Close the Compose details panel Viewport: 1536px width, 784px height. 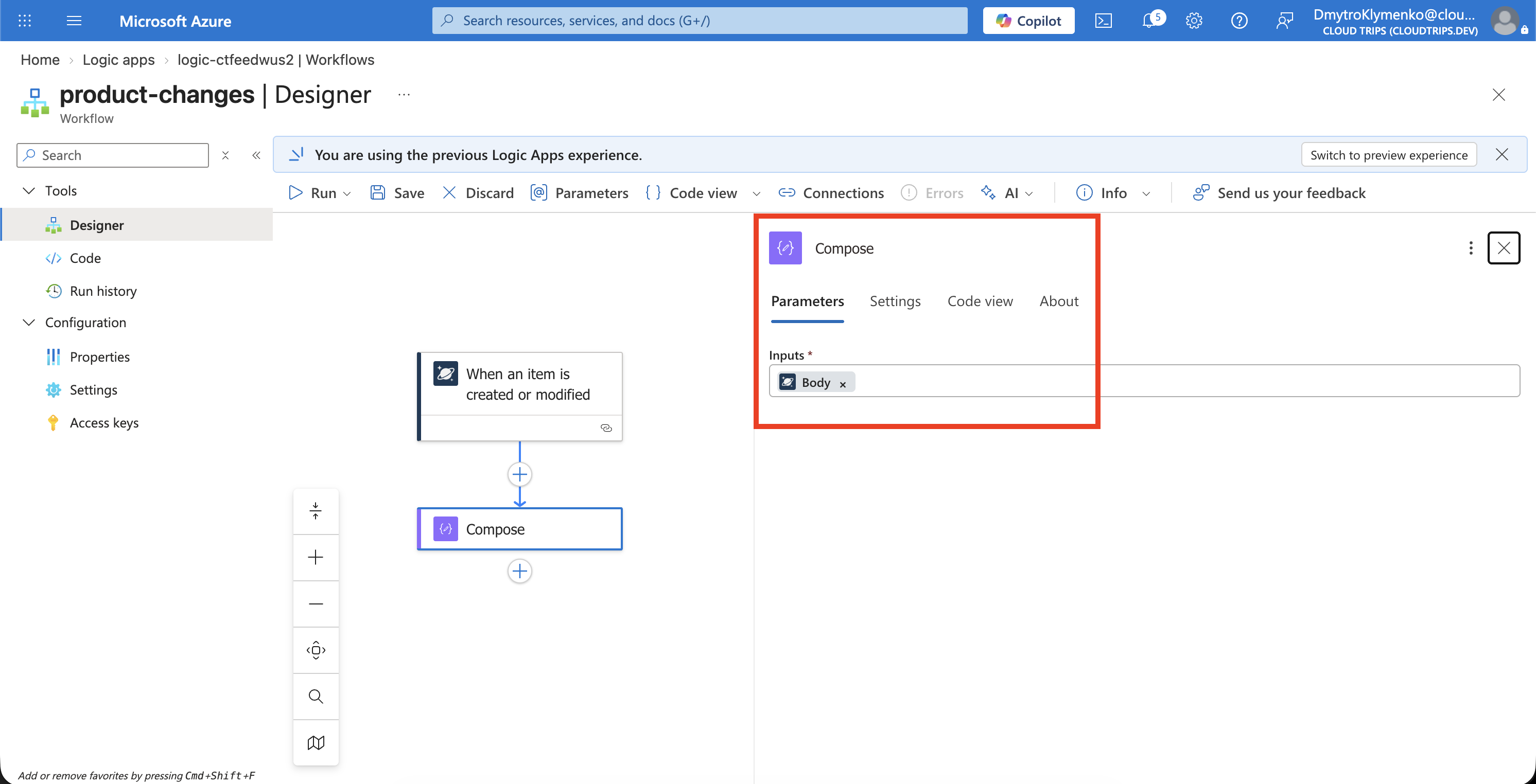click(x=1504, y=248)
